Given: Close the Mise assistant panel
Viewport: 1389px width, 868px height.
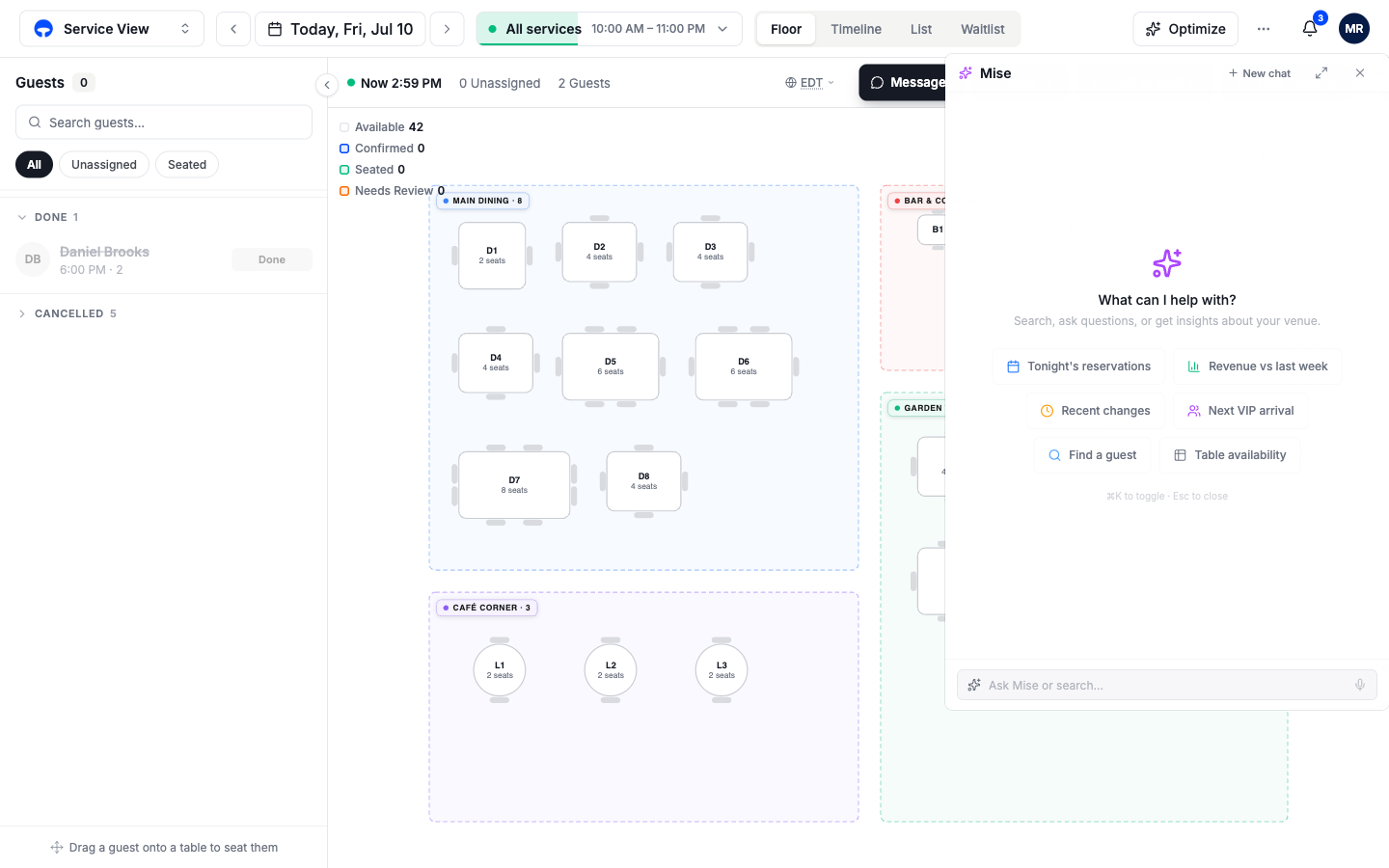Looking at the screenshot, I should tap(1360, 73).
